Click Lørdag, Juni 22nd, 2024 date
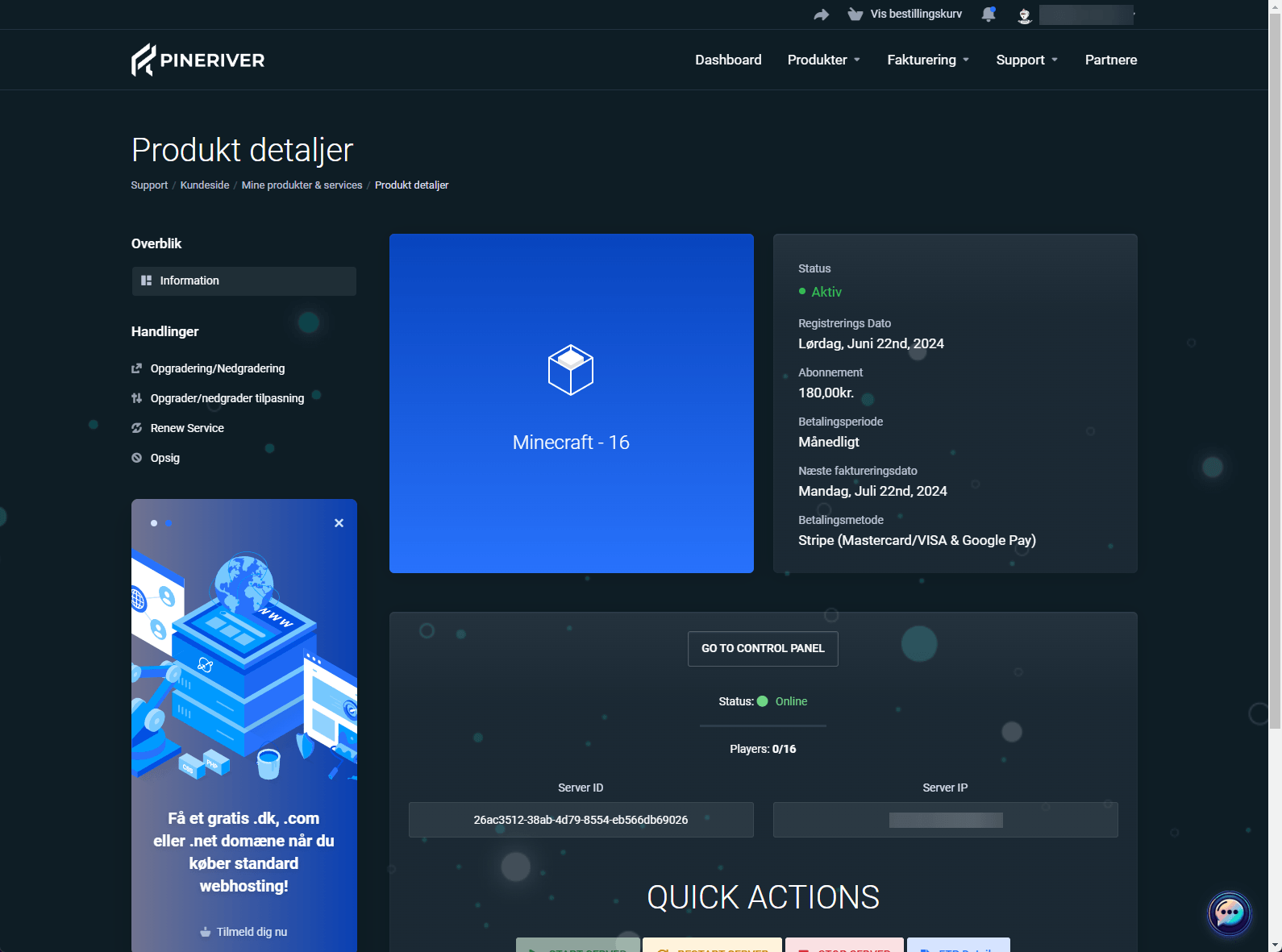Image resolution: width=1282 pixels, height=952 pixels. point(871,343)
